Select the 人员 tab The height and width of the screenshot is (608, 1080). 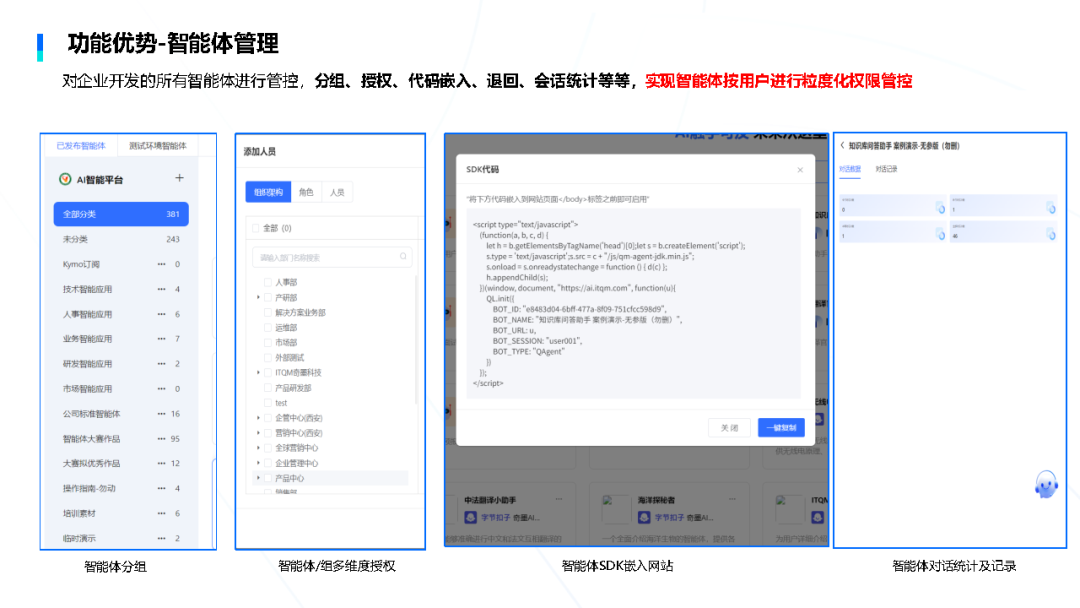337,192
